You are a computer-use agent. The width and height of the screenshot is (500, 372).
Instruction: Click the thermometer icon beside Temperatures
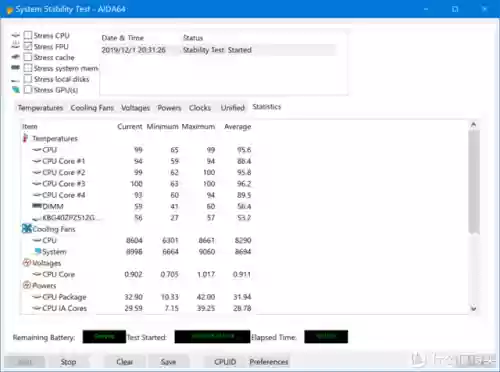tap(25, 138)
